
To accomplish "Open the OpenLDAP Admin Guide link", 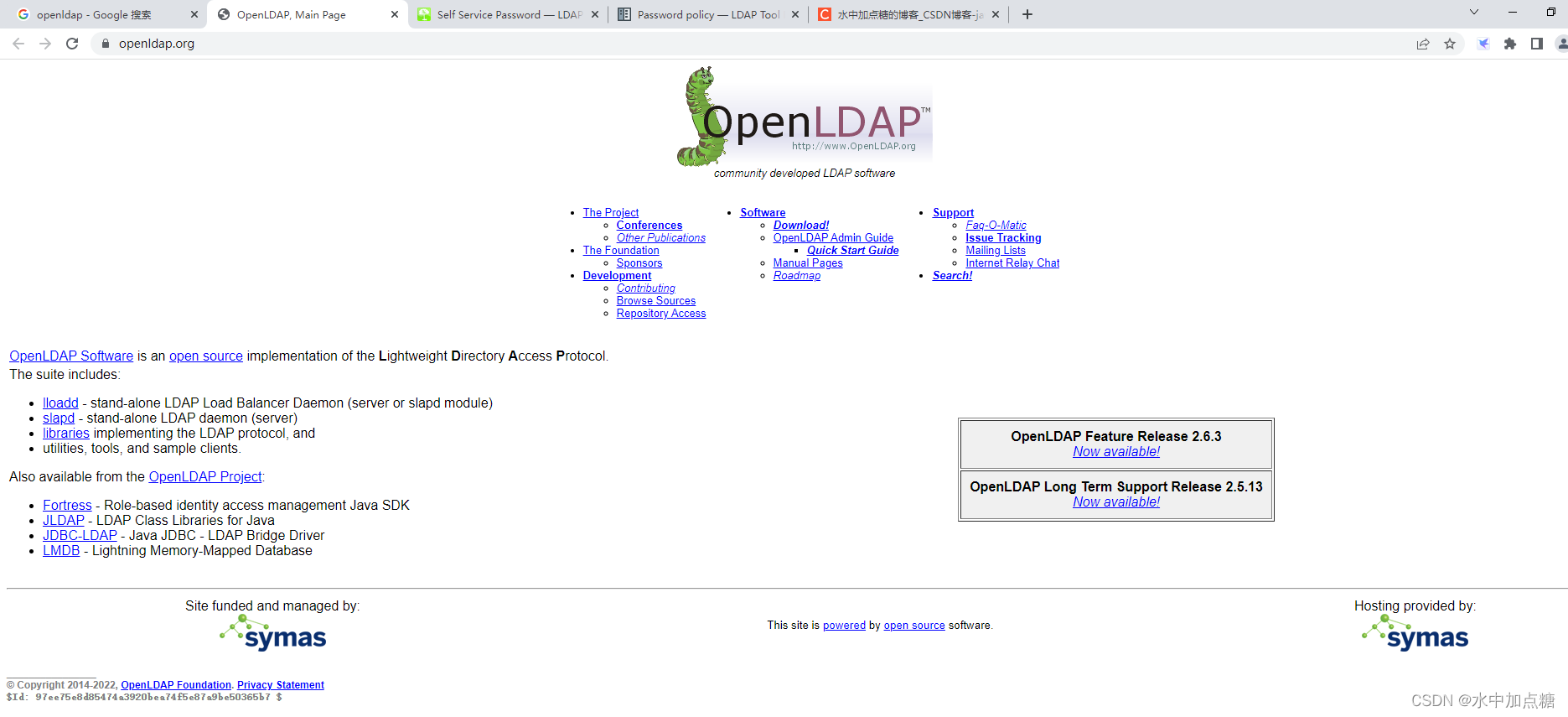I will click(833, 238).
